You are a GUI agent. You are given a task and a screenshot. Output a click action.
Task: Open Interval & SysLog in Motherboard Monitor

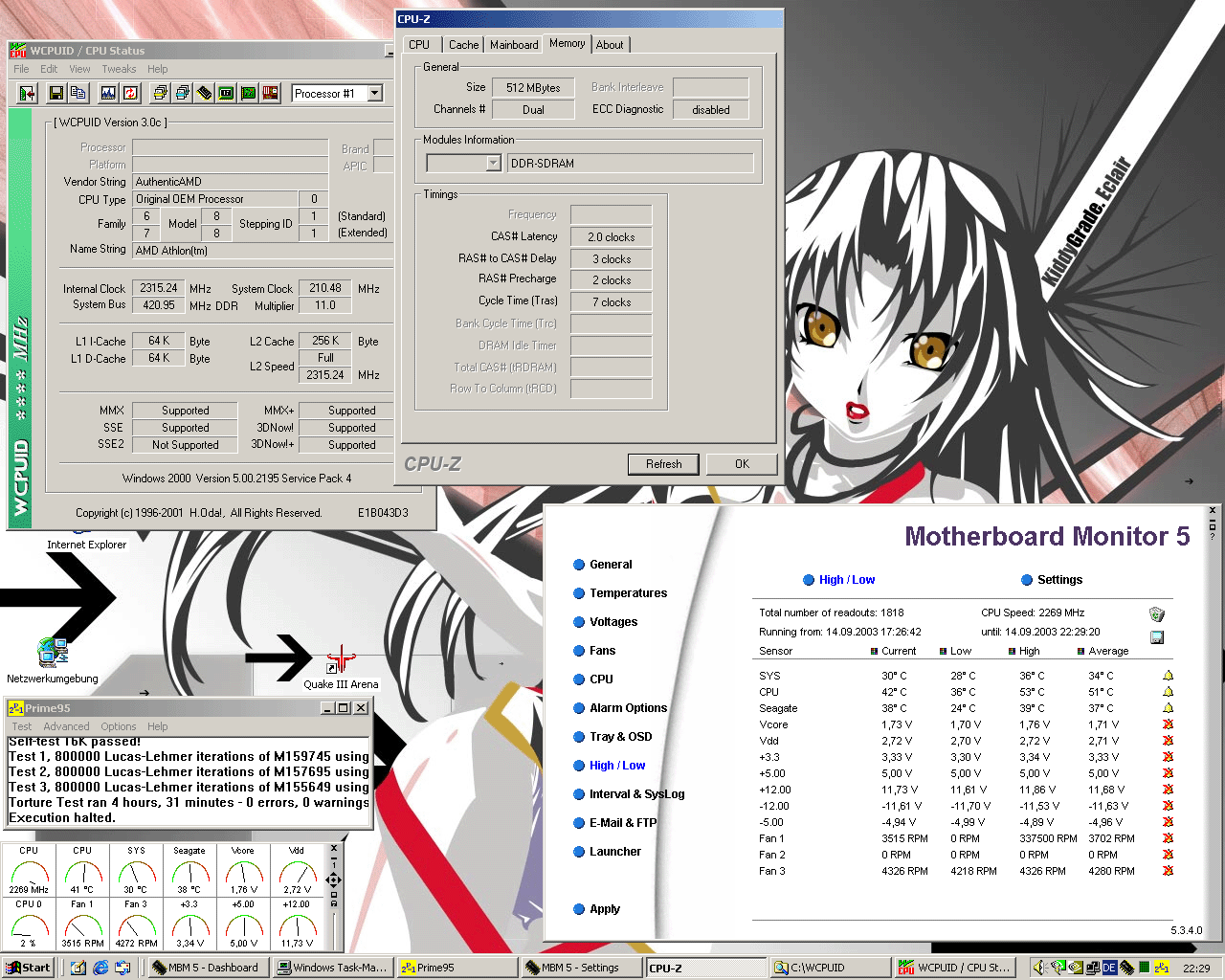[x=629, y=794]
